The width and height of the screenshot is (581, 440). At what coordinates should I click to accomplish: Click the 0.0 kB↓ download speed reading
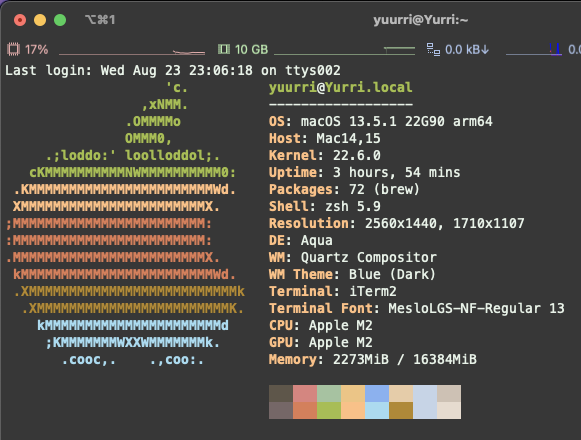467,49
